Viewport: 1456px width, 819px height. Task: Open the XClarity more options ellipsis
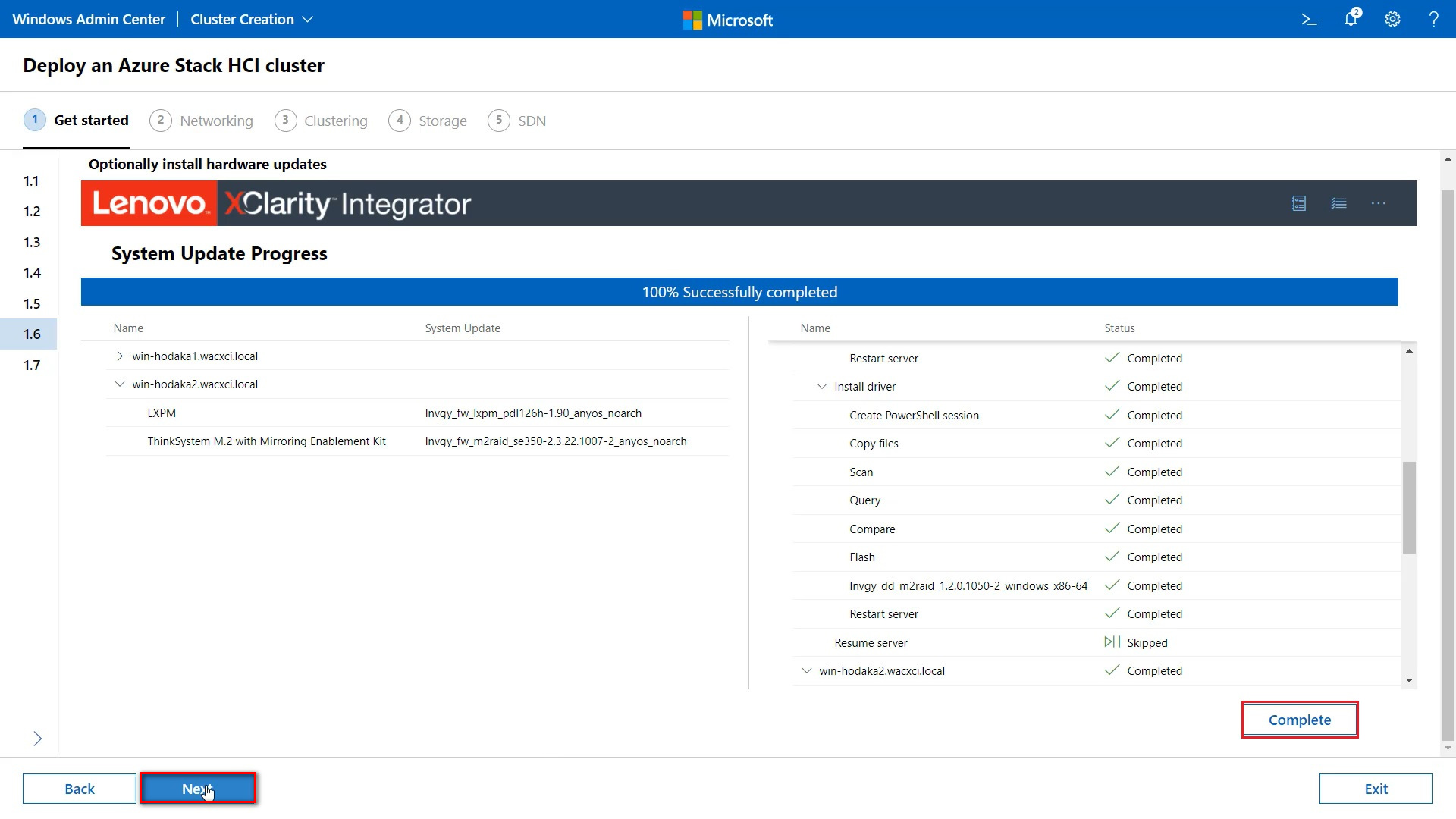[1379, 203]
